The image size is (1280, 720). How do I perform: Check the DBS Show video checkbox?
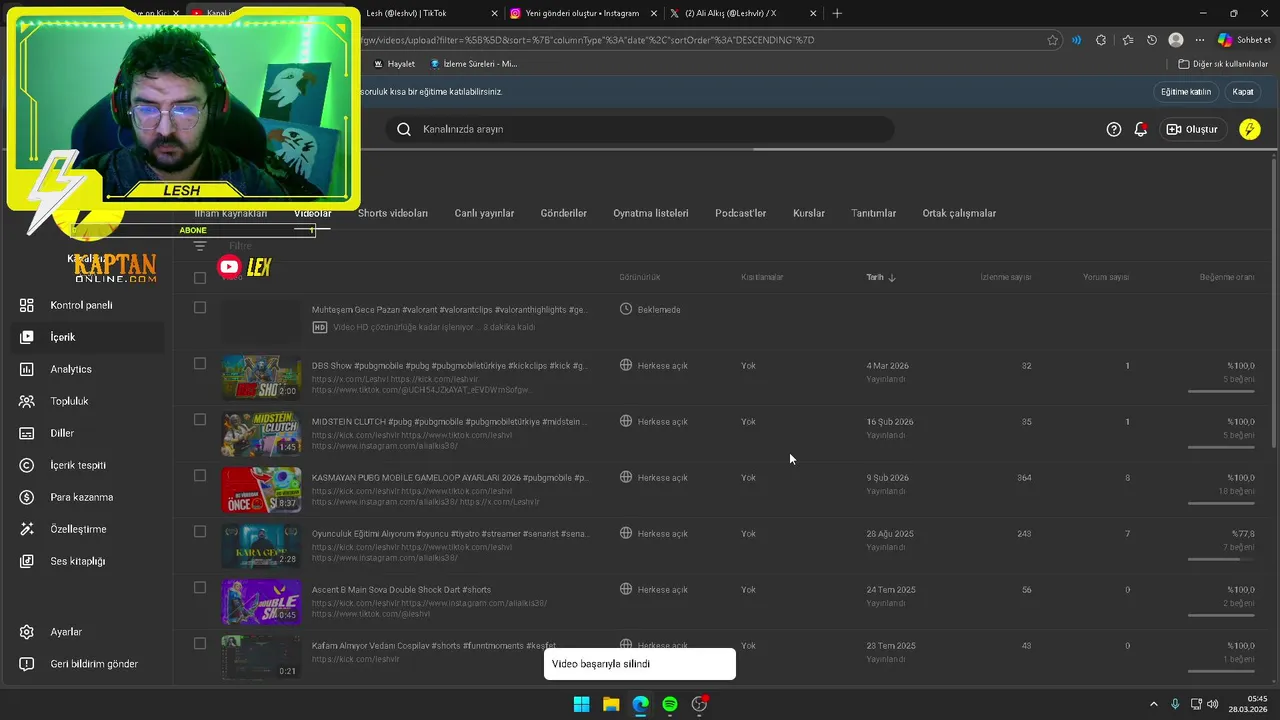coord(200,363)
